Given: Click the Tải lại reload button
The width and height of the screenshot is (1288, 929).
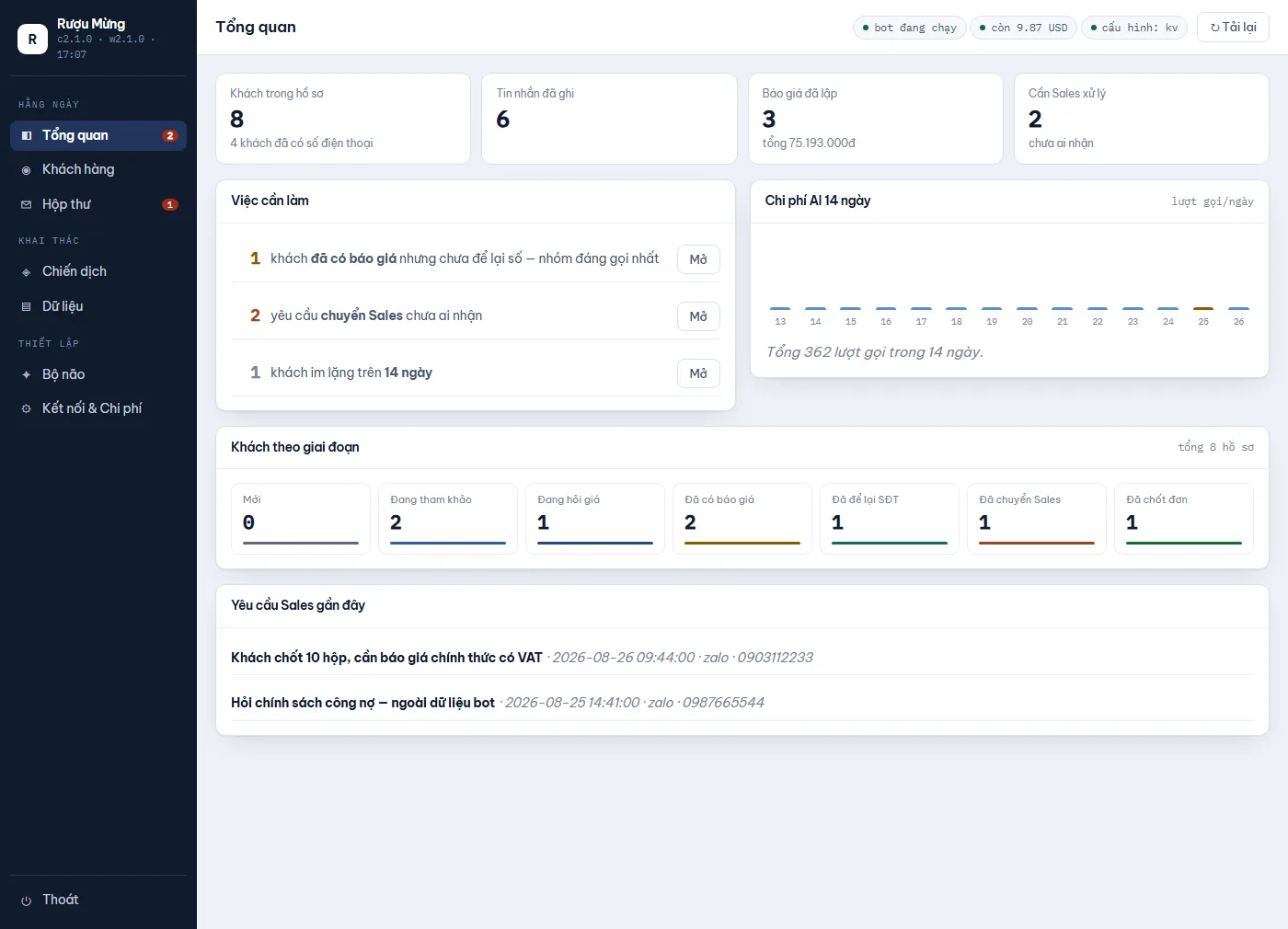Looking at the screenshot, I should click(1233, 28).
